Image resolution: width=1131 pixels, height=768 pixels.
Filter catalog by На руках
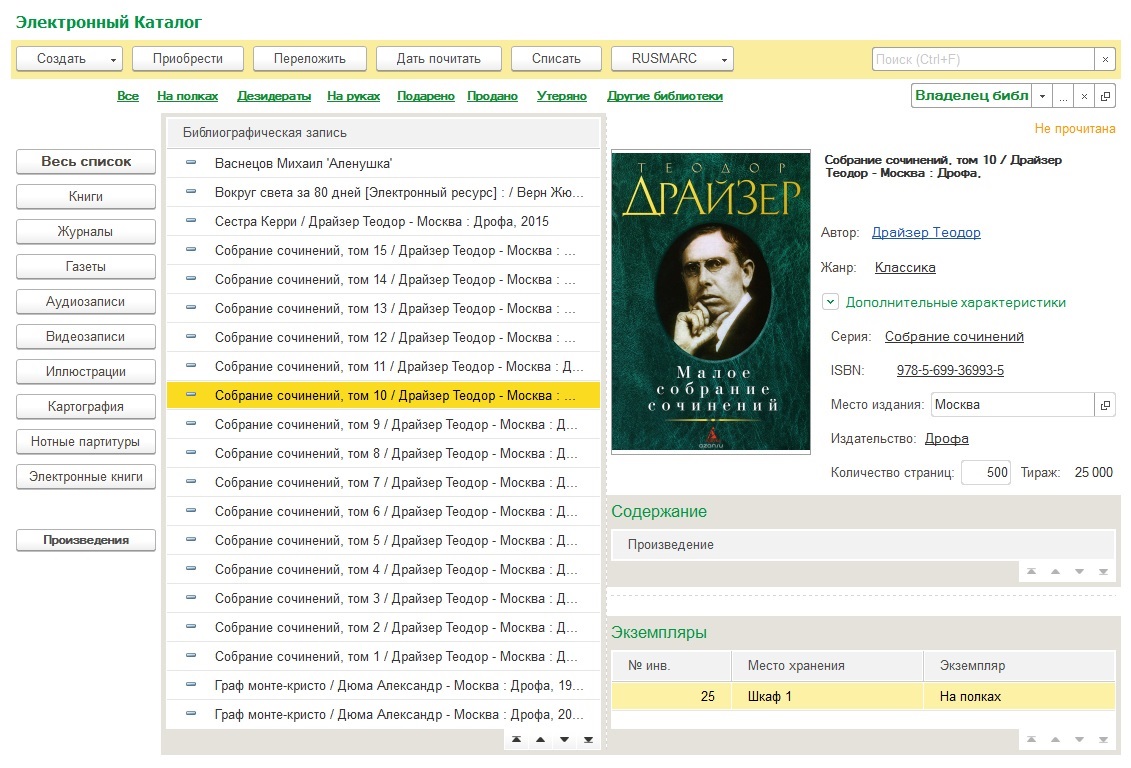(x=353, y=96)
